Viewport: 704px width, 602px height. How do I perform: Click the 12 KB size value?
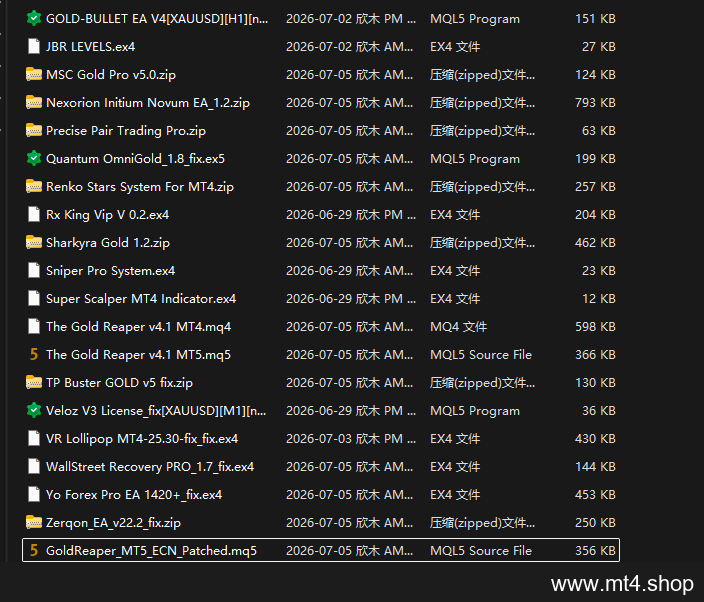(x=599, y=299)
